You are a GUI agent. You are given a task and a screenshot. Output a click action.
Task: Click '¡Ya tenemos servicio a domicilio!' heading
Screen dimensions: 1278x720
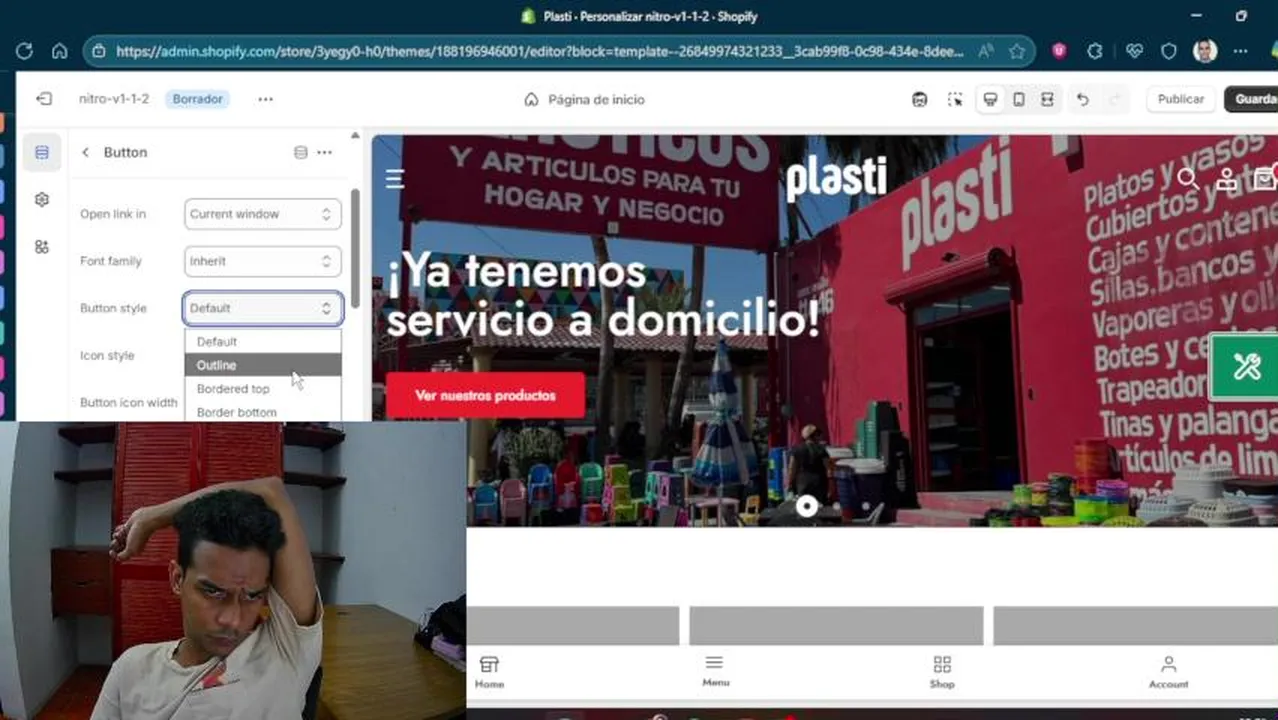pos(603,295)
